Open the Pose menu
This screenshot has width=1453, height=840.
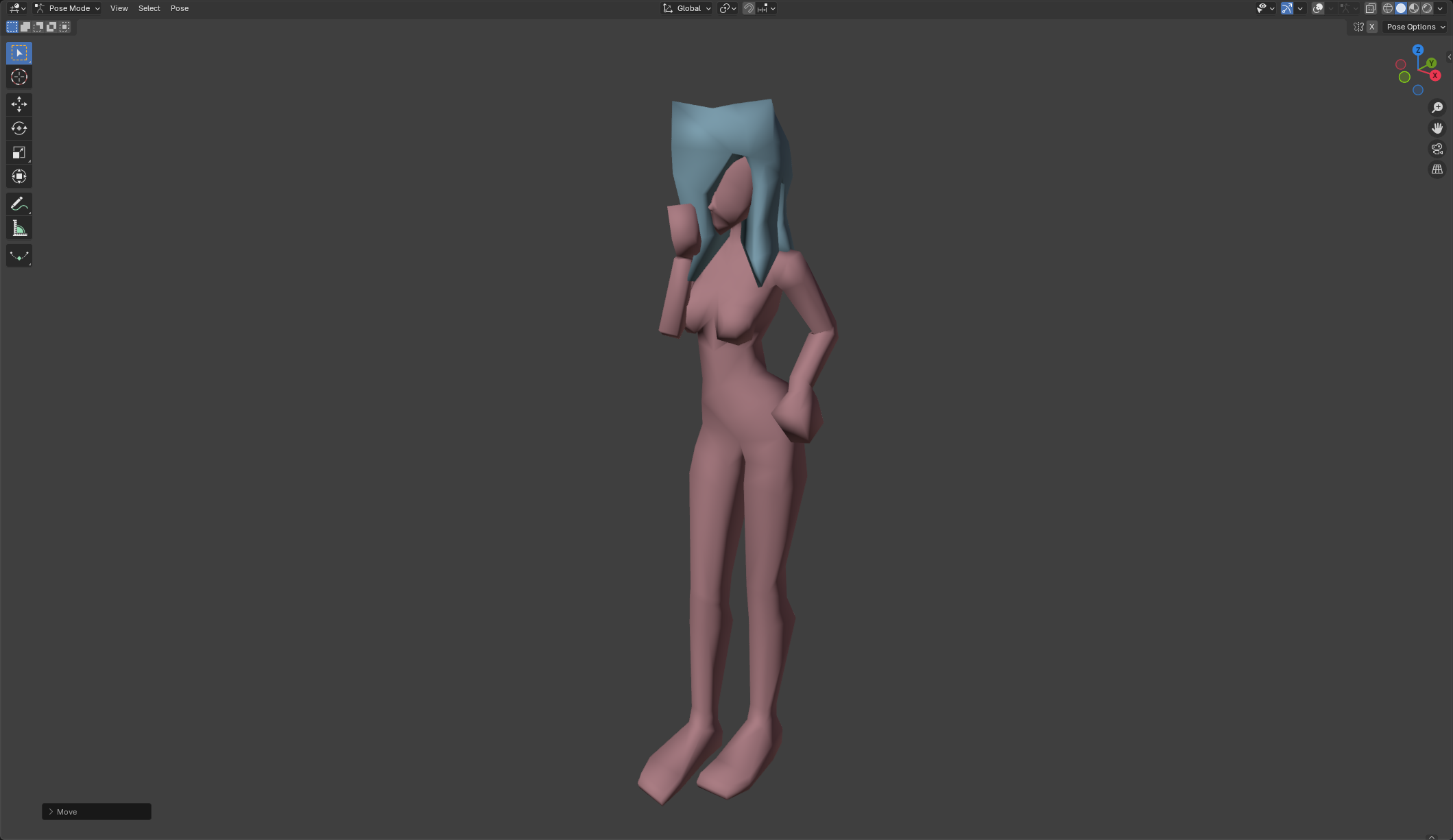(x=180, y=8)
